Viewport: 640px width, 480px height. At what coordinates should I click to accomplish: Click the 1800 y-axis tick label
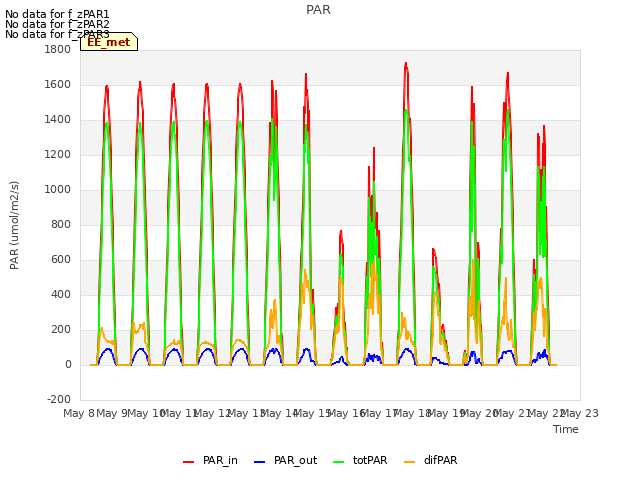58,49
